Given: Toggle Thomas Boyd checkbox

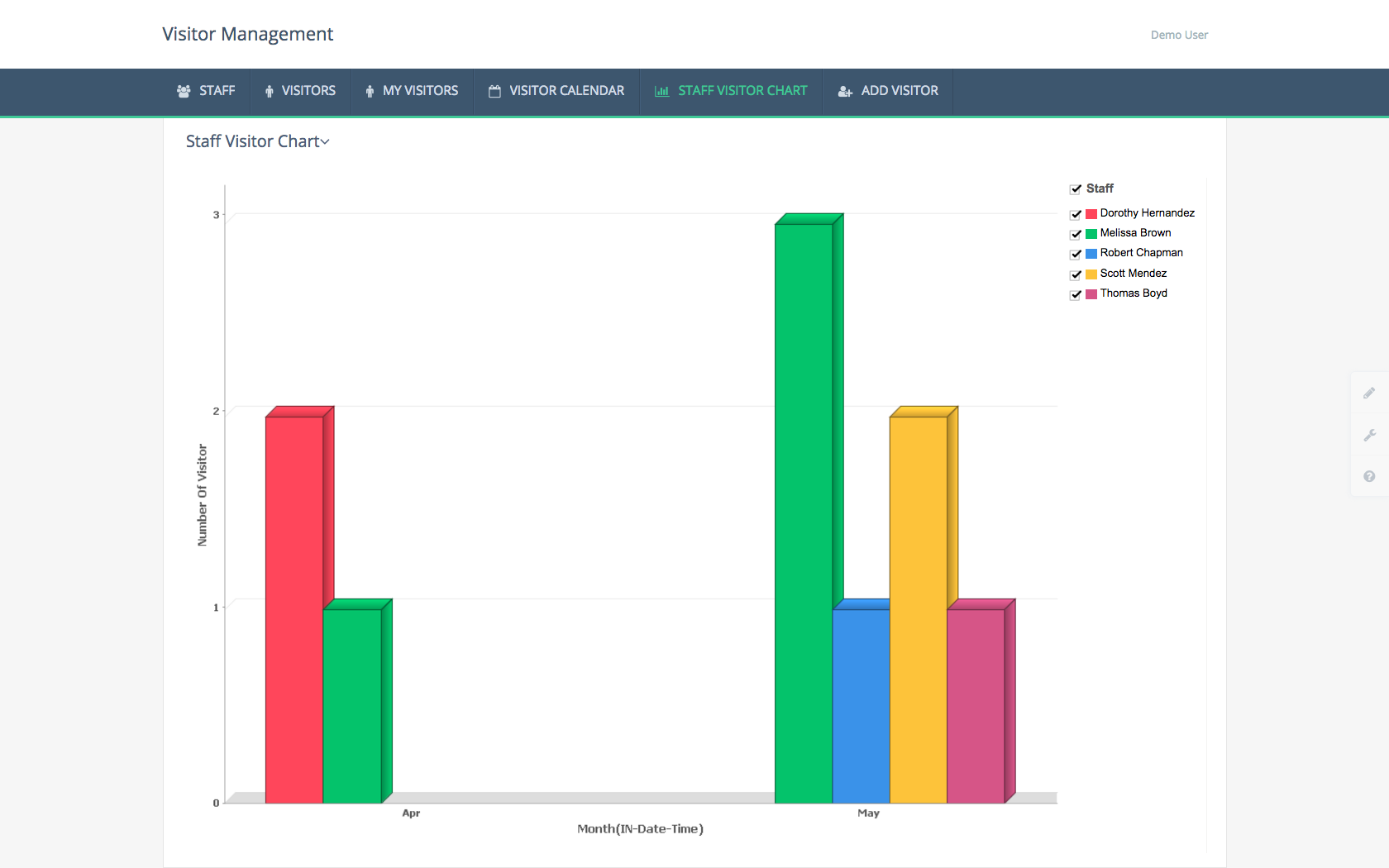Looking at the screenshot, I should tap(1076, 294).
